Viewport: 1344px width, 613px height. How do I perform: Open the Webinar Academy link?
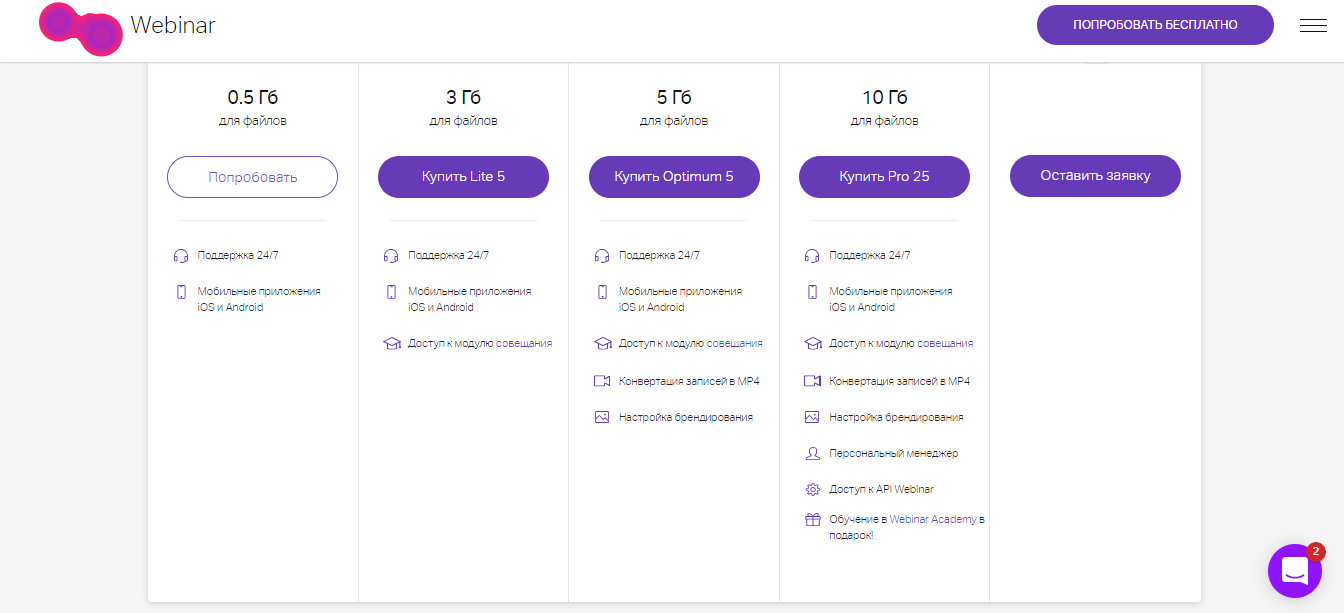click(932, 520)
